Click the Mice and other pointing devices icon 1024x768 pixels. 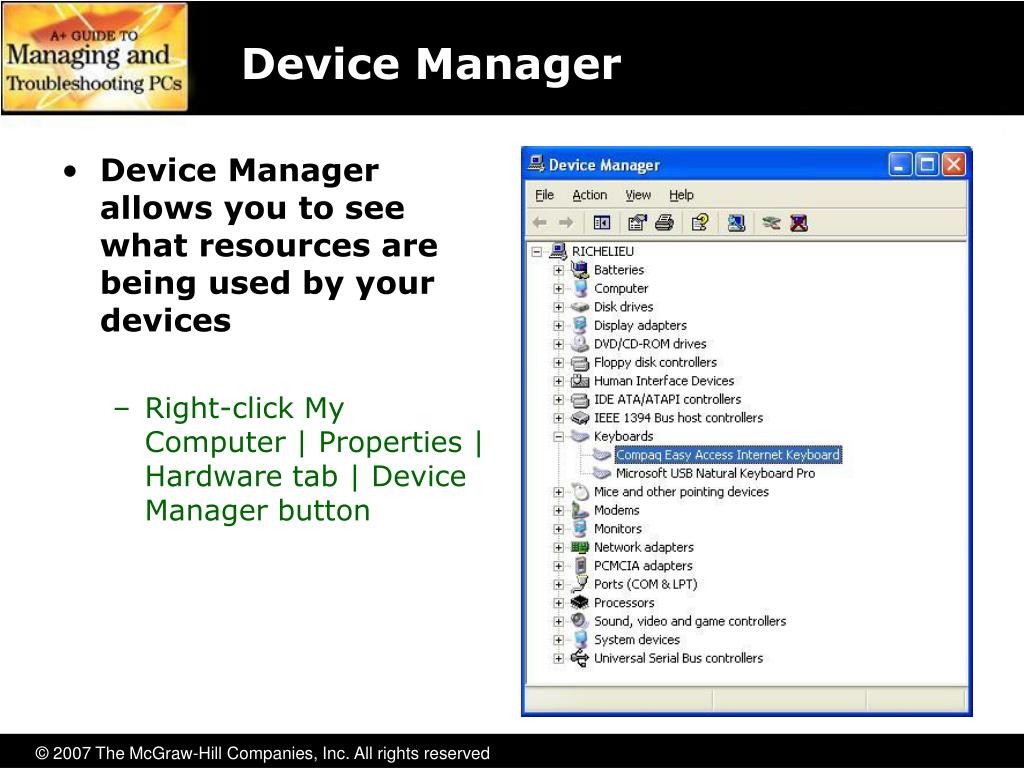[580, 491]
